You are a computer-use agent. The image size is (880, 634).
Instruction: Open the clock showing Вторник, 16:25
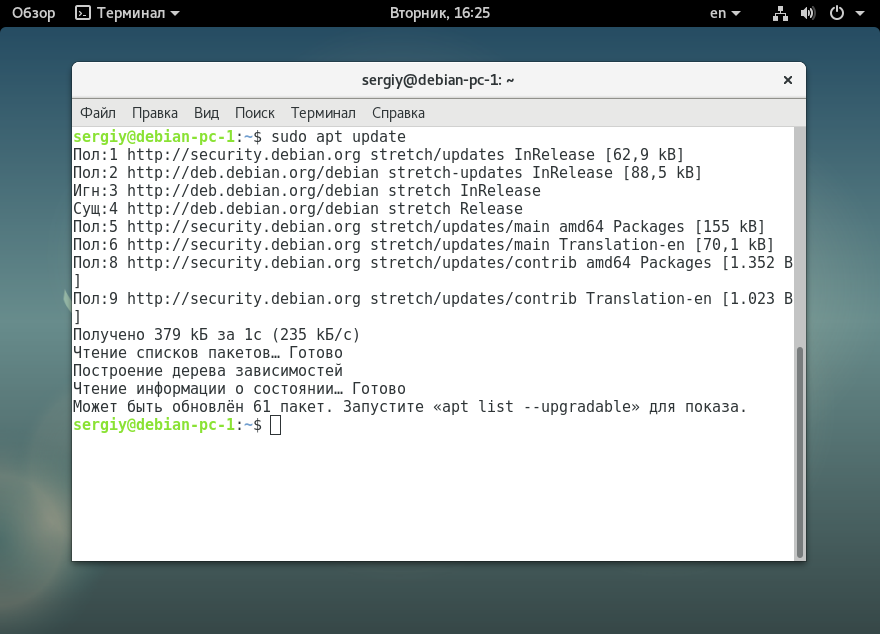[439, 13]
